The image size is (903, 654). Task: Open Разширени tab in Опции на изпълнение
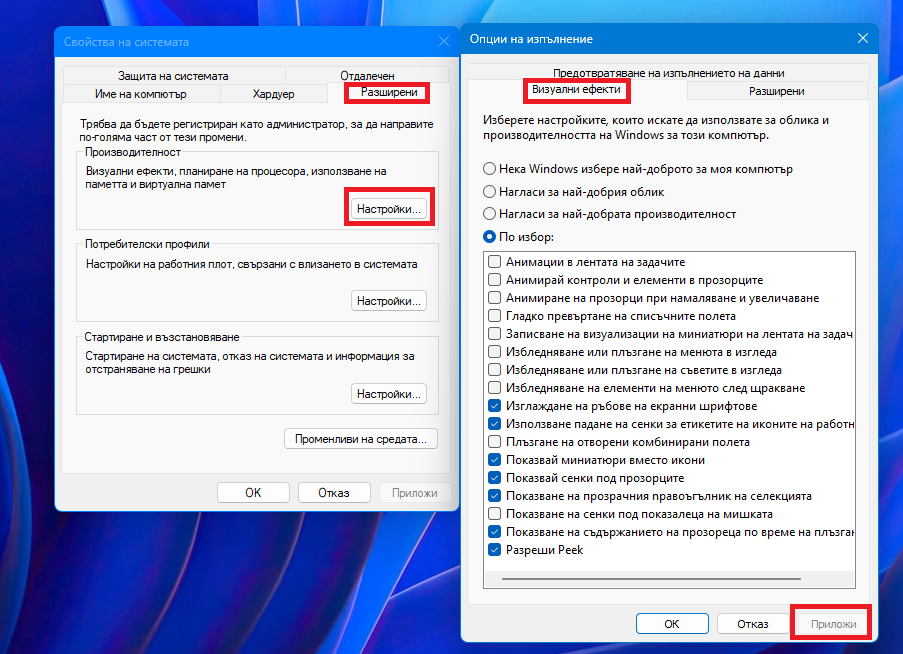[x=777, y=91]
